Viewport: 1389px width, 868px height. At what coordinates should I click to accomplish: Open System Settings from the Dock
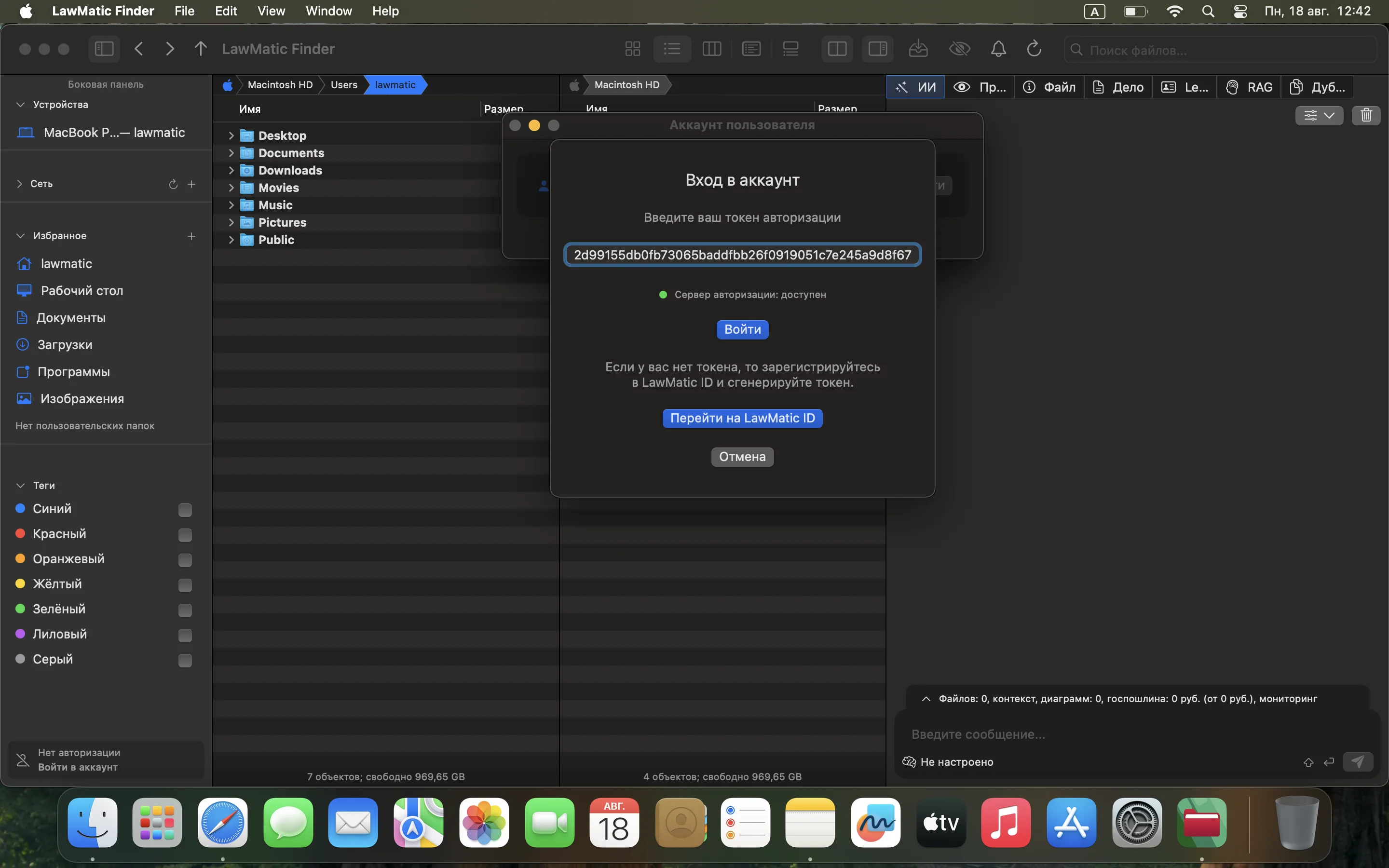click(1137, 823)
